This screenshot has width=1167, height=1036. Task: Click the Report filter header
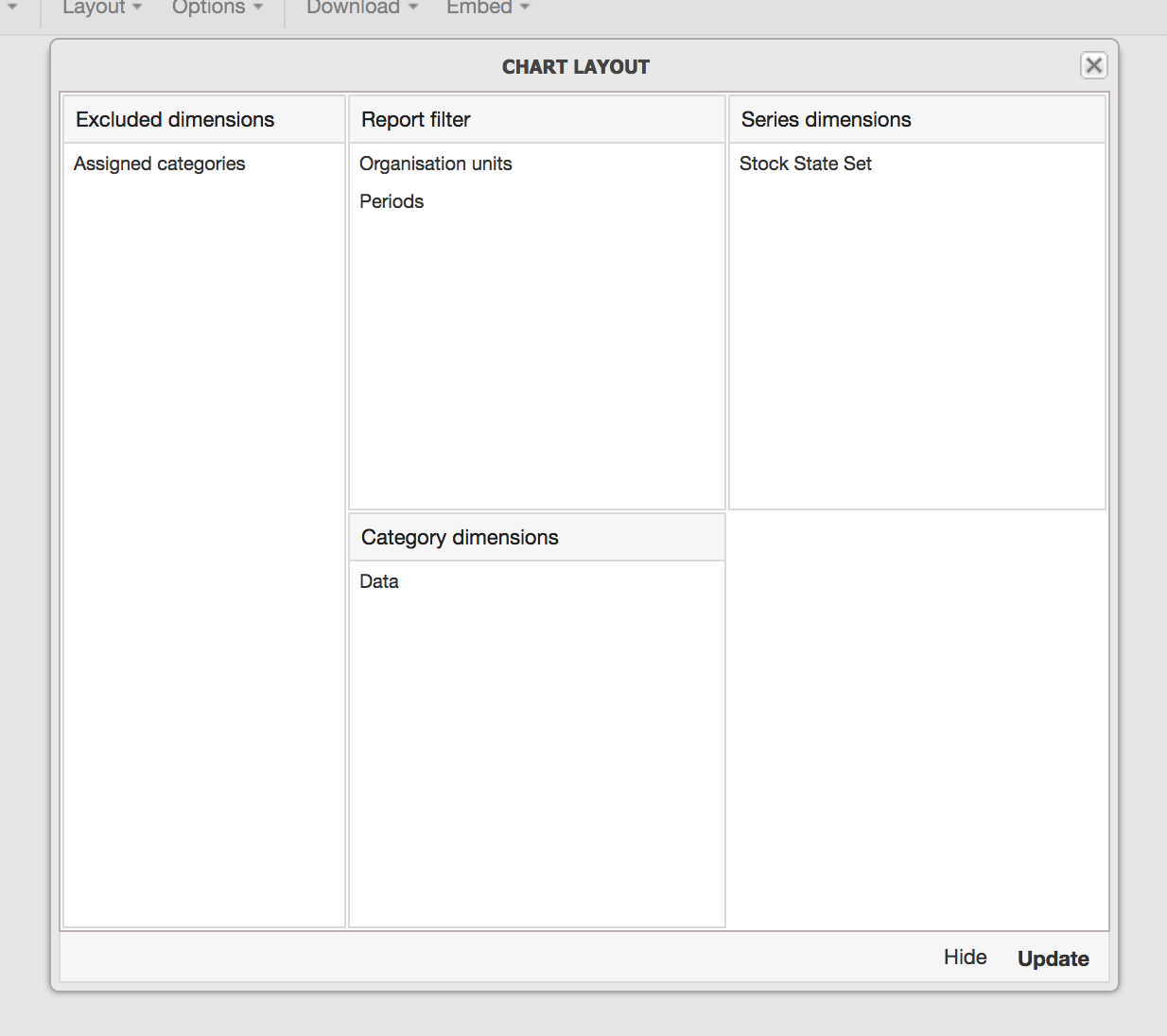tap(416, 120)
